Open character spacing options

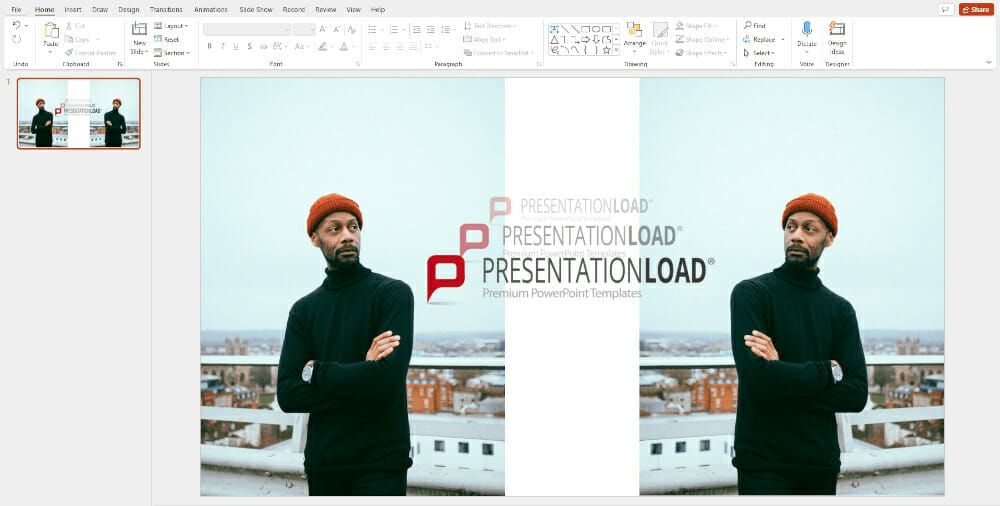[x=280, y=47]
